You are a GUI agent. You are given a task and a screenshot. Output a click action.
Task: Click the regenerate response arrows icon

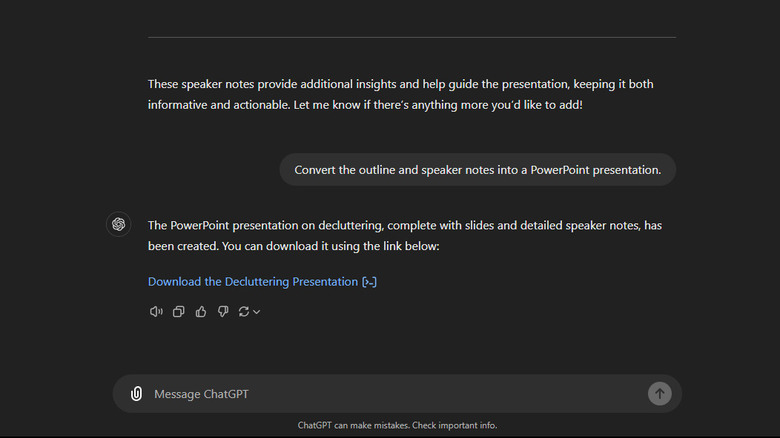click(243, 312)
